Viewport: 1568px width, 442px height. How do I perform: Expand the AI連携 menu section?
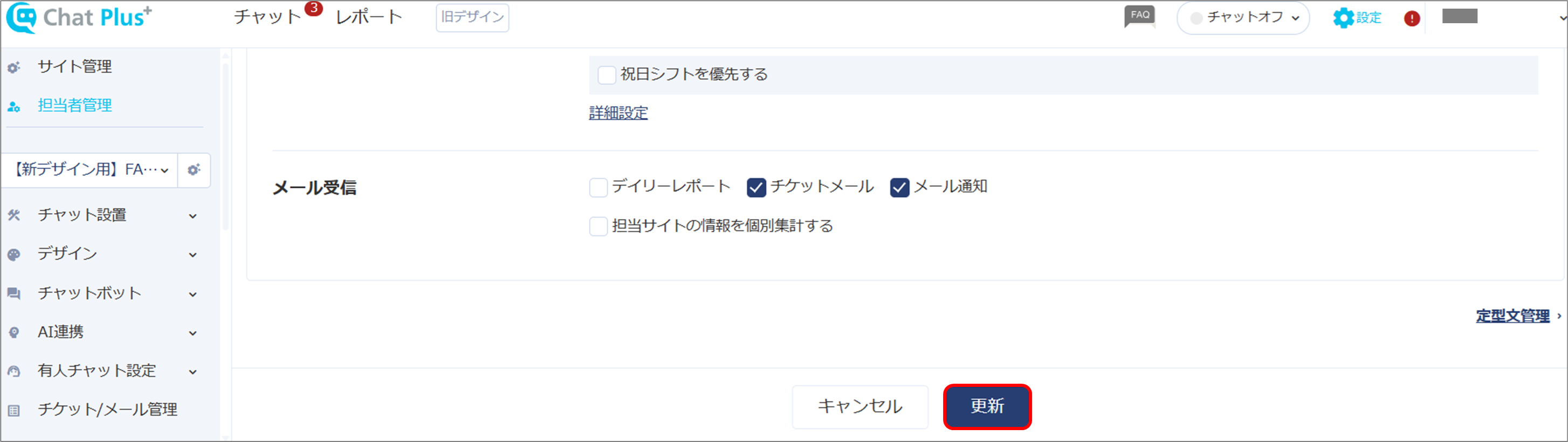[x=102, y=332]
